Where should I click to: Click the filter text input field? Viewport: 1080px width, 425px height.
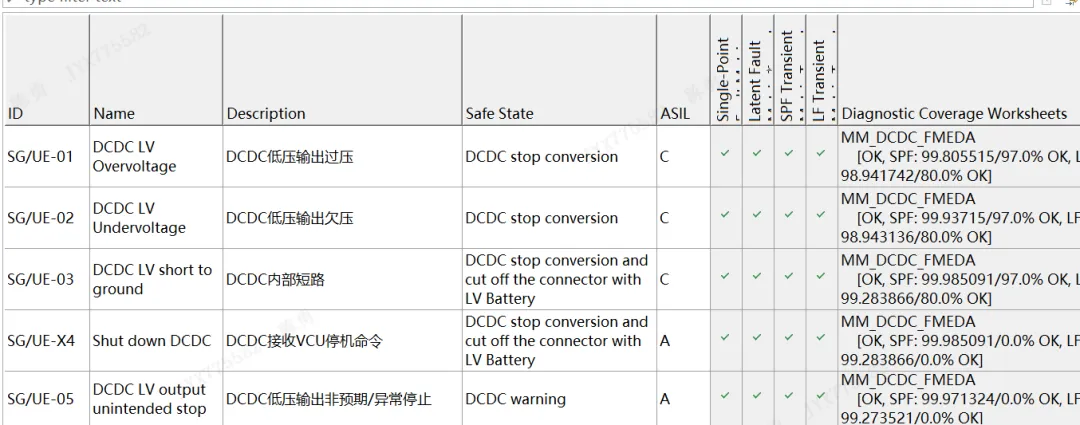point(517,2)
